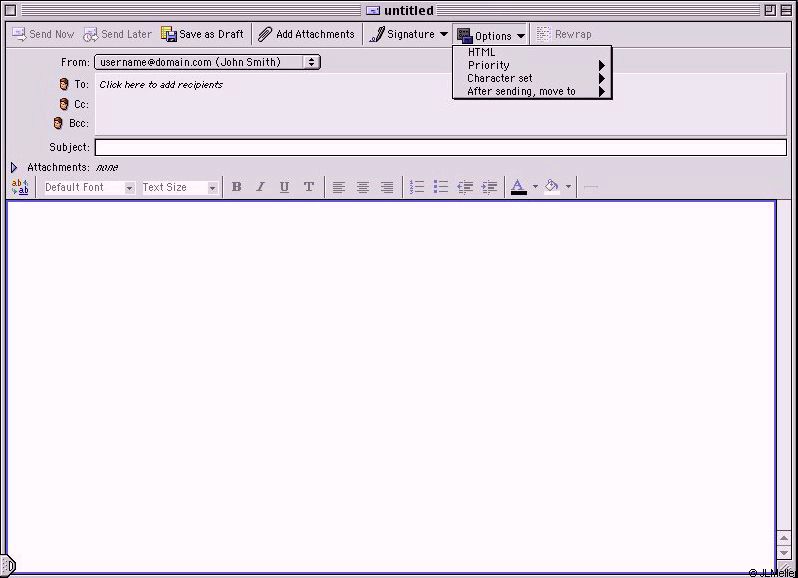Click the Options toolbar icon
Screen dimensions: 798x578
(x=465, y=35)
